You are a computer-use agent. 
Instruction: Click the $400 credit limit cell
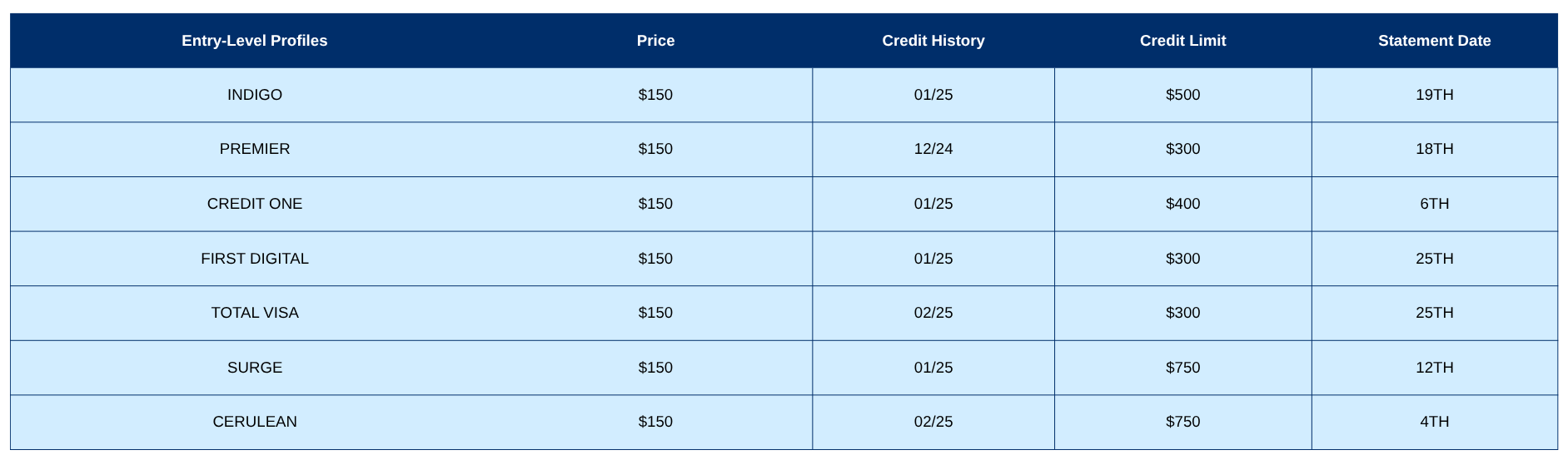pos(1182,204)
